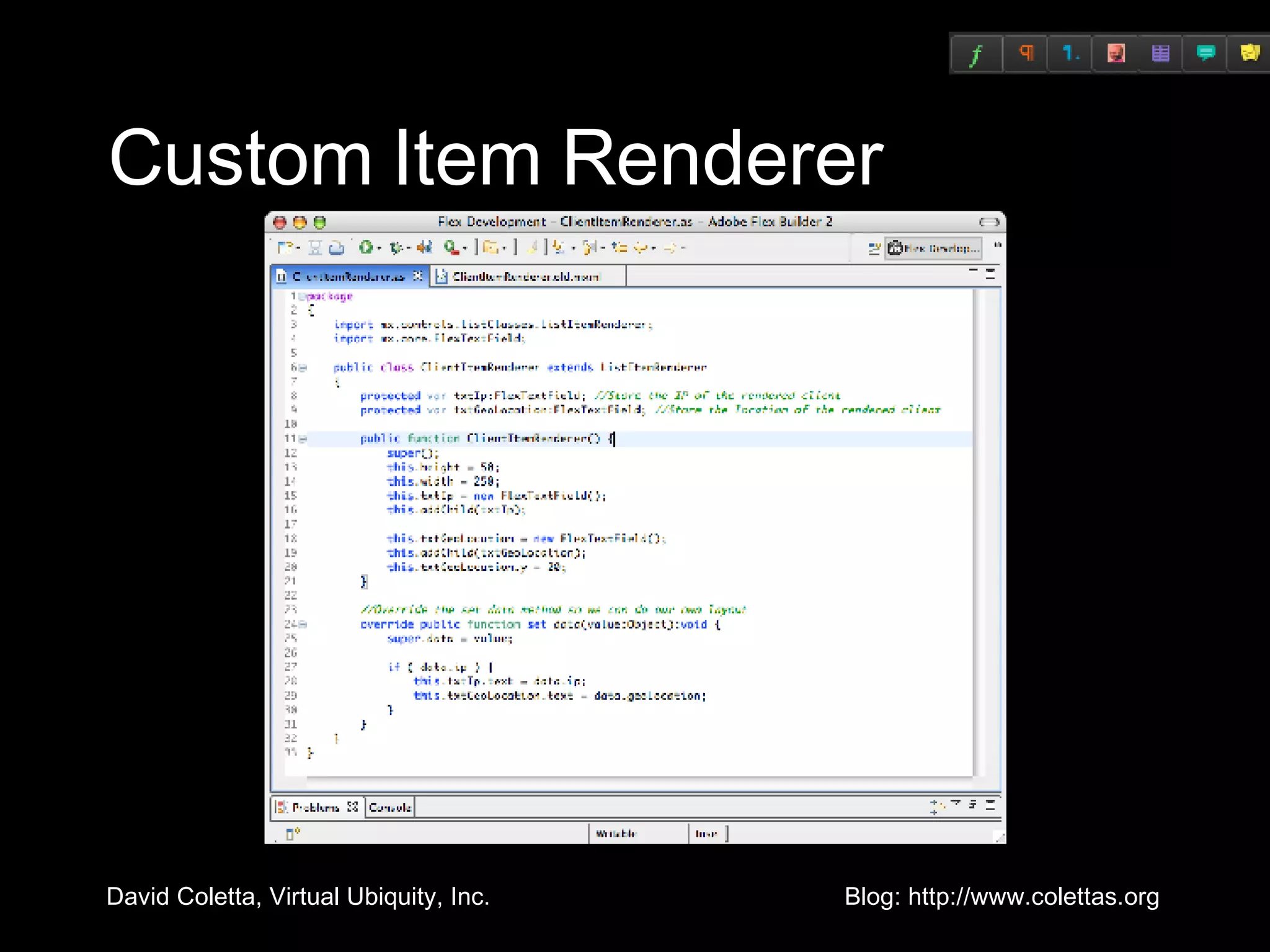Open the New wizard dropdown arrow
Screen dimensions: 1270x952
(298, 249)
